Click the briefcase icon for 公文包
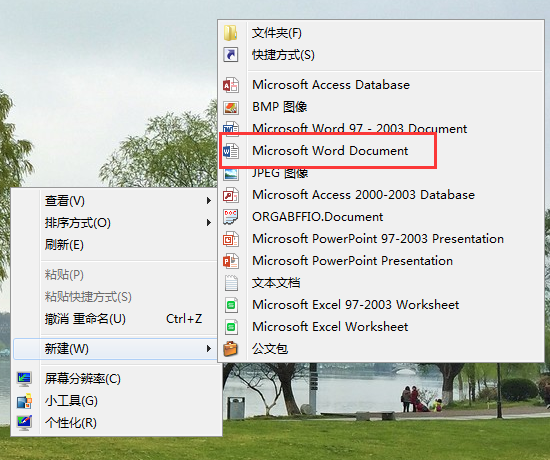 click(x=231, y=349)
